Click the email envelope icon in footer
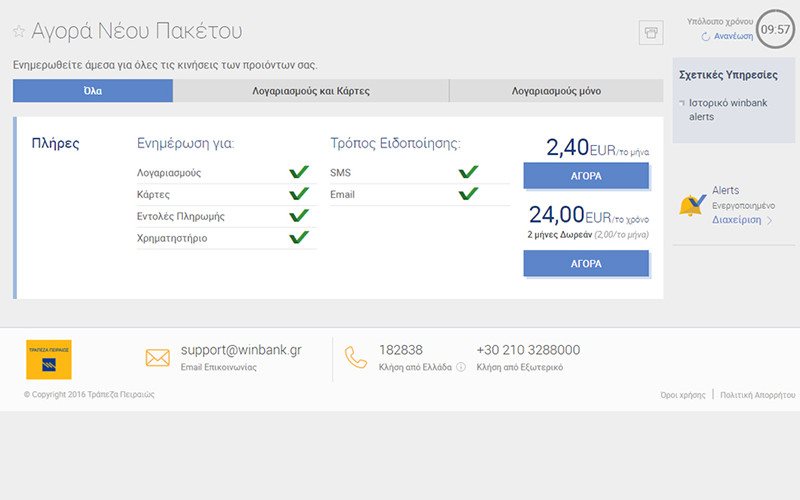This screenshot has height=500, width=800. (x=158, y=358)
